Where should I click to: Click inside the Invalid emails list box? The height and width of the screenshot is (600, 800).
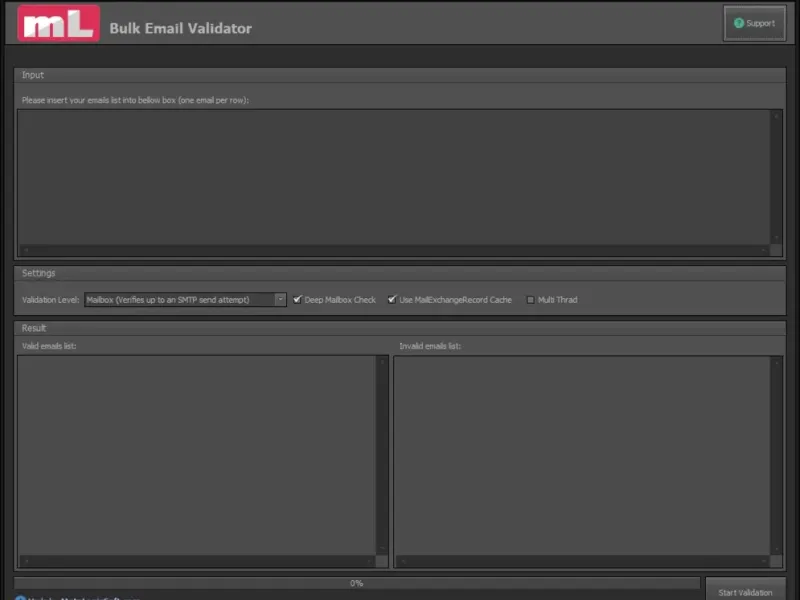[582, 456]
